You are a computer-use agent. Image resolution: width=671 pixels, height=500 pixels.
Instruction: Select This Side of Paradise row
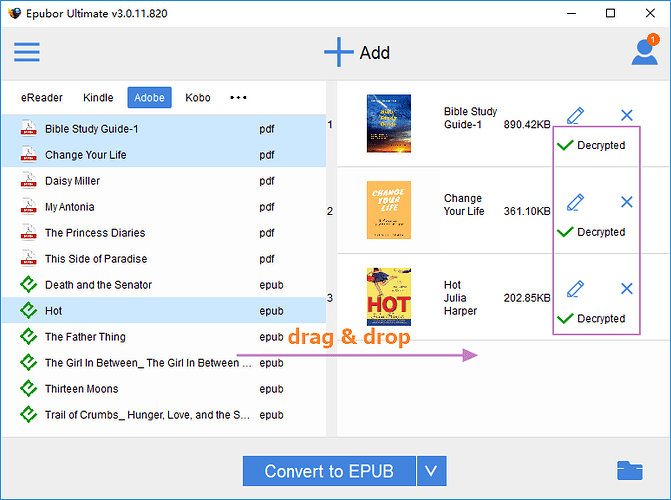164,259
